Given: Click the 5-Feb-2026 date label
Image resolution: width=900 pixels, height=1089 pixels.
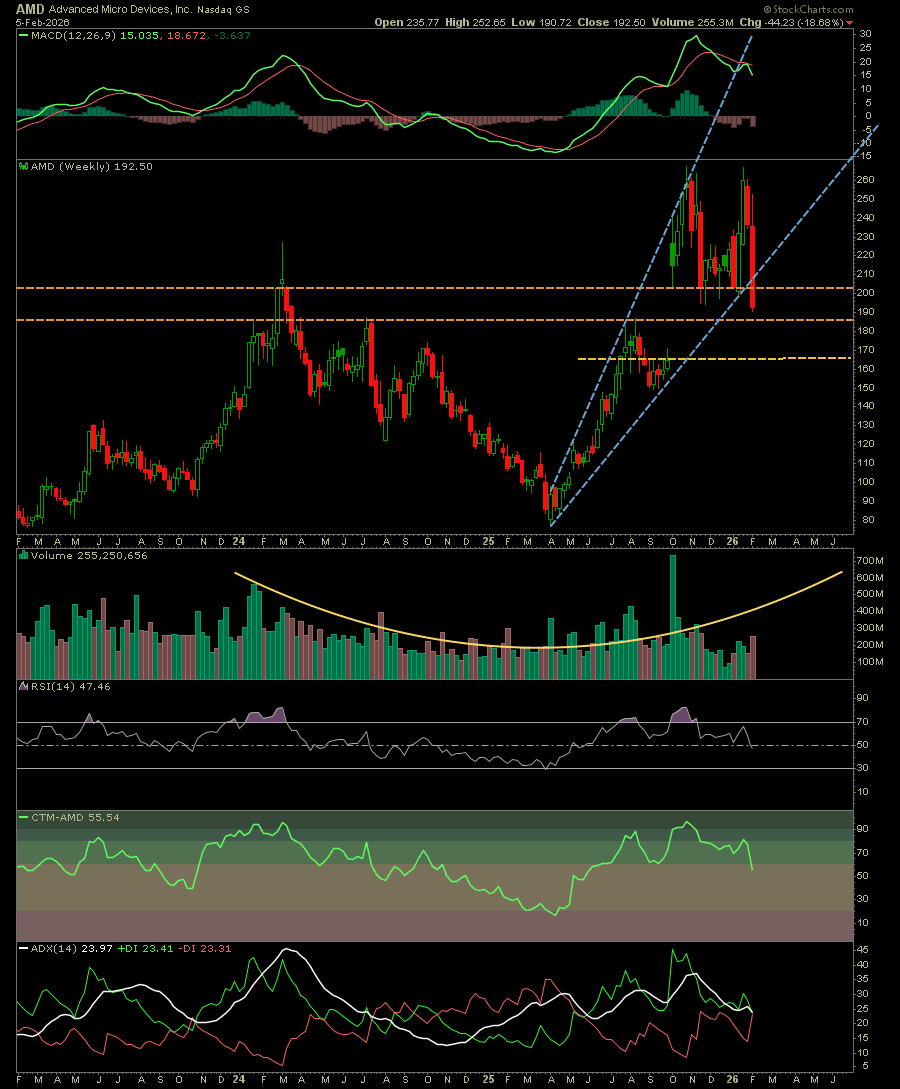Looking at the screenshot, I should [x=43, y=22].
